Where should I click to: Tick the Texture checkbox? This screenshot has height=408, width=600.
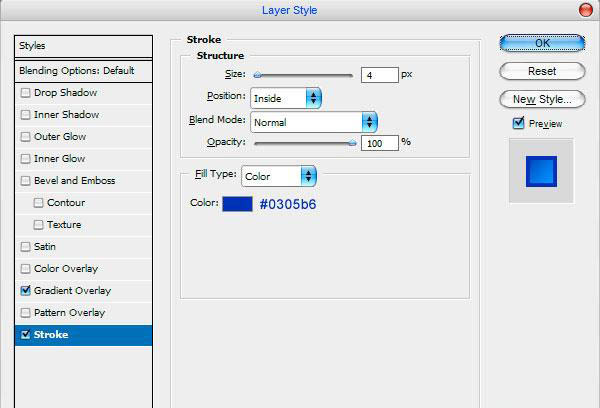coord(38,225)
